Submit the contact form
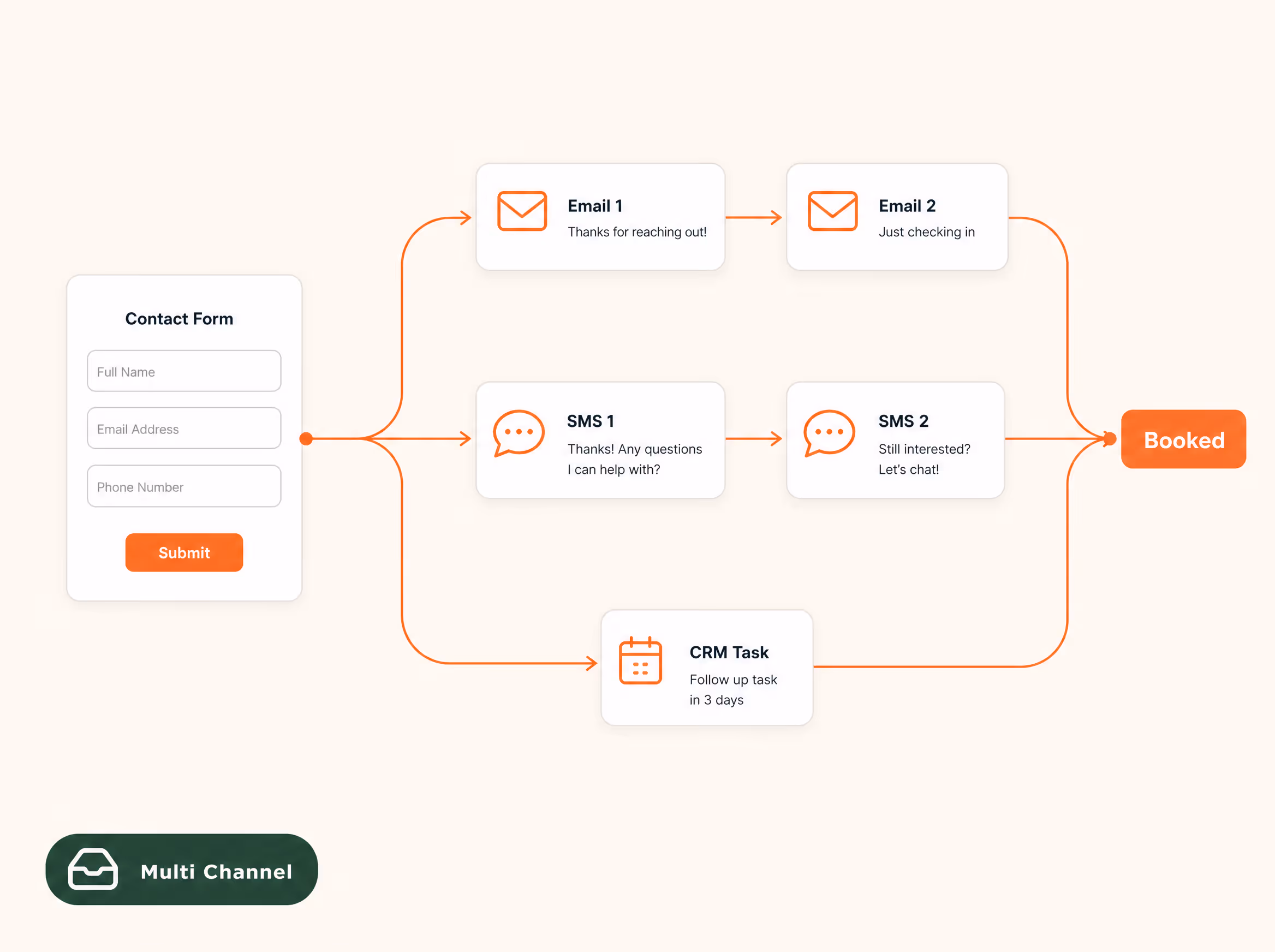This screenshot has width=1275, height=952. pos(184,552)
